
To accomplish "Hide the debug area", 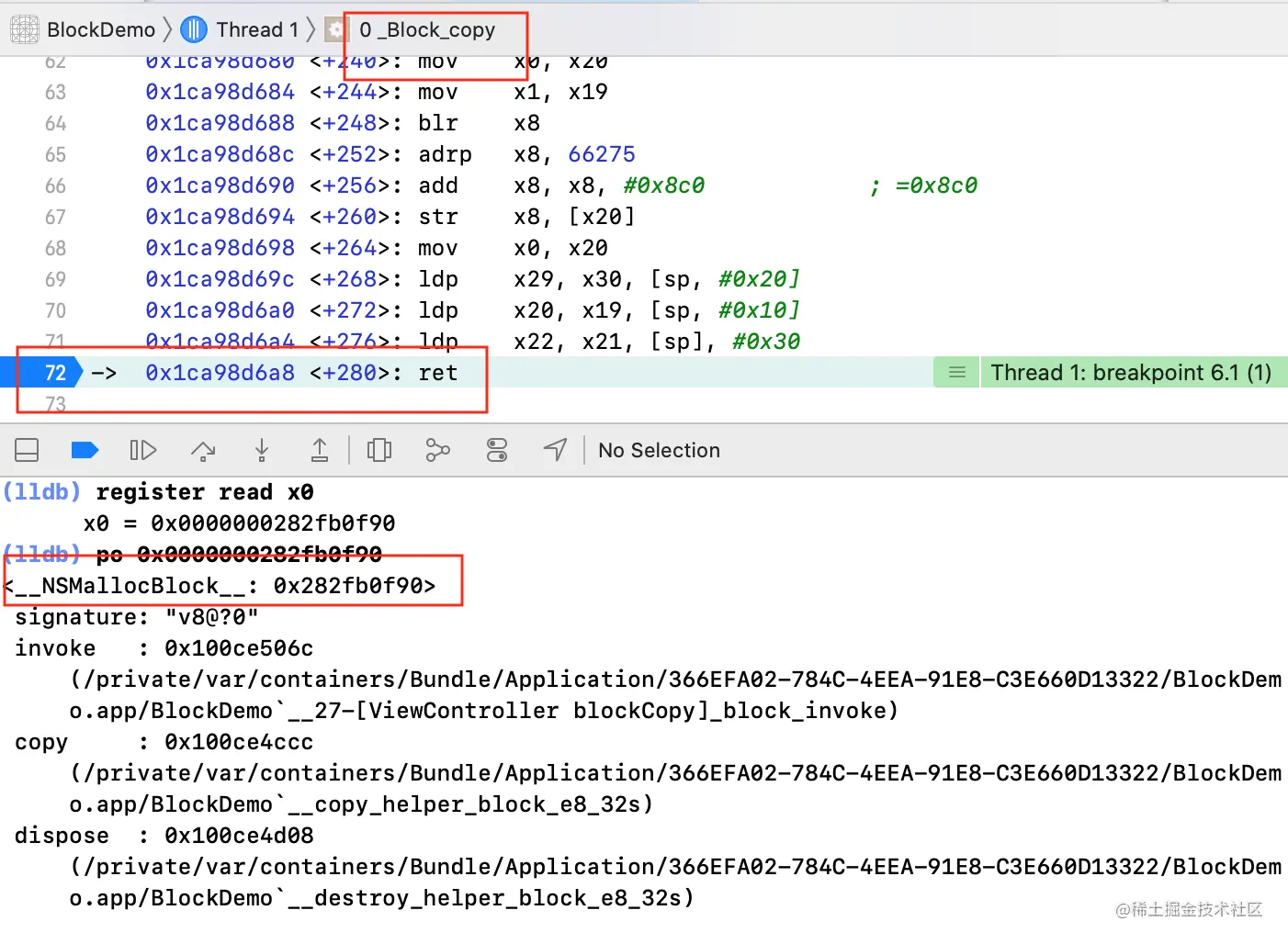I will click(27, 450).
